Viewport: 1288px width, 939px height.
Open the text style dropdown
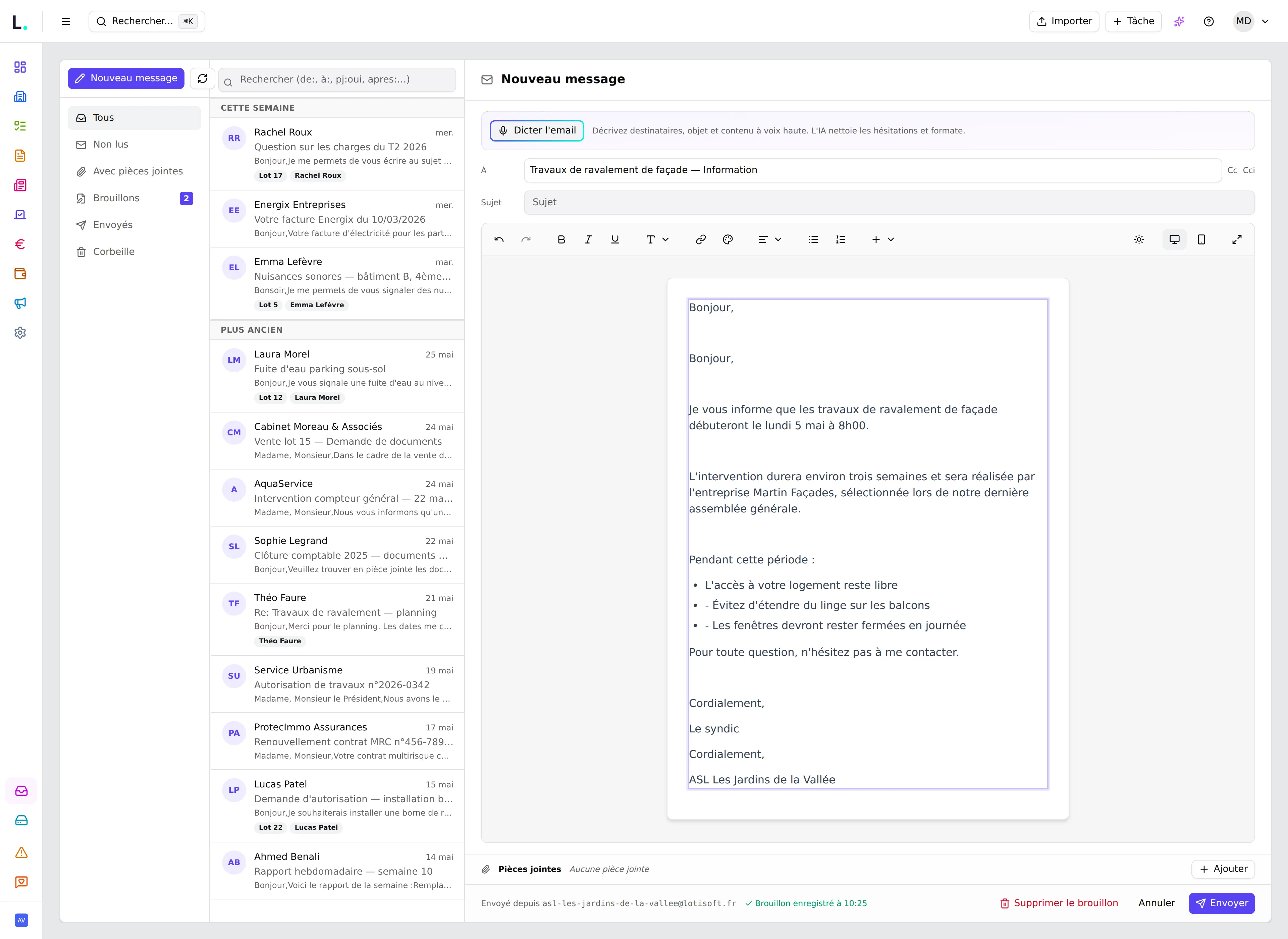658,240
